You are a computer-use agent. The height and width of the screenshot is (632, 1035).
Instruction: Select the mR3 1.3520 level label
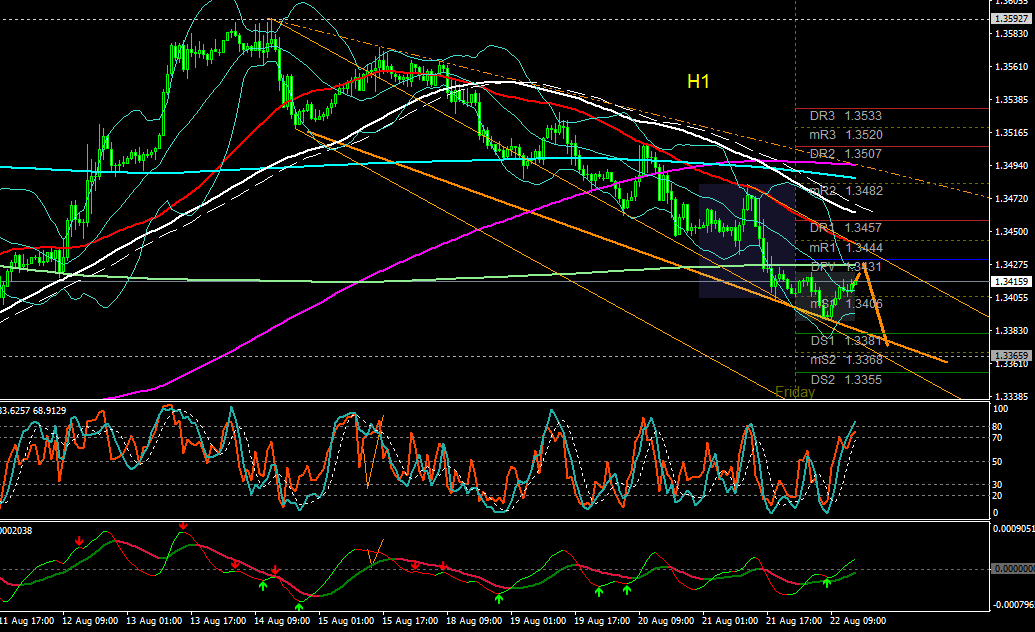coord(846,135)
